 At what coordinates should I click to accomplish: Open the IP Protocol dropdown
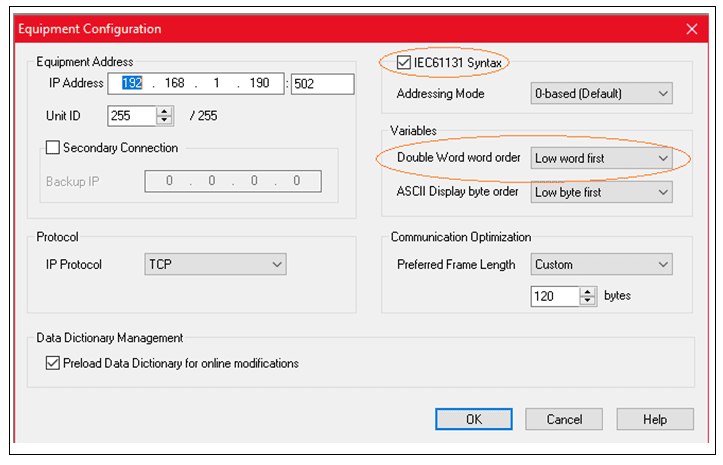click(x=215, y=264)
